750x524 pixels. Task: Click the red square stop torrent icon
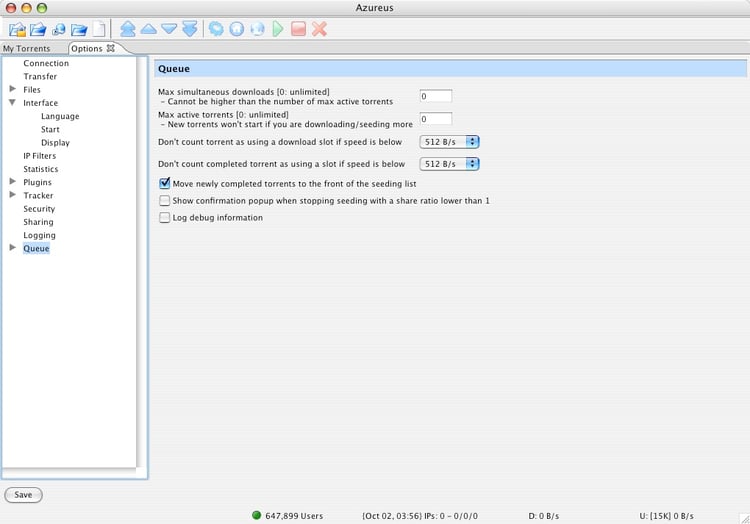(x=298, y=29)
